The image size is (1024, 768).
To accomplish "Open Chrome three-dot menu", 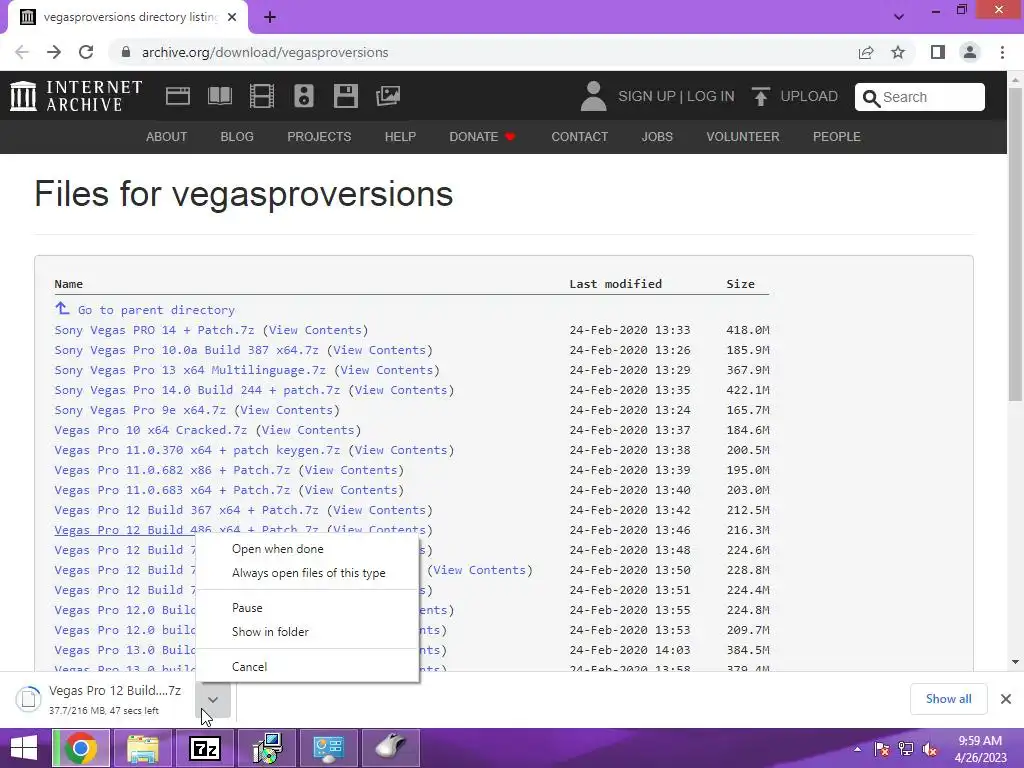I will 1002,52.
